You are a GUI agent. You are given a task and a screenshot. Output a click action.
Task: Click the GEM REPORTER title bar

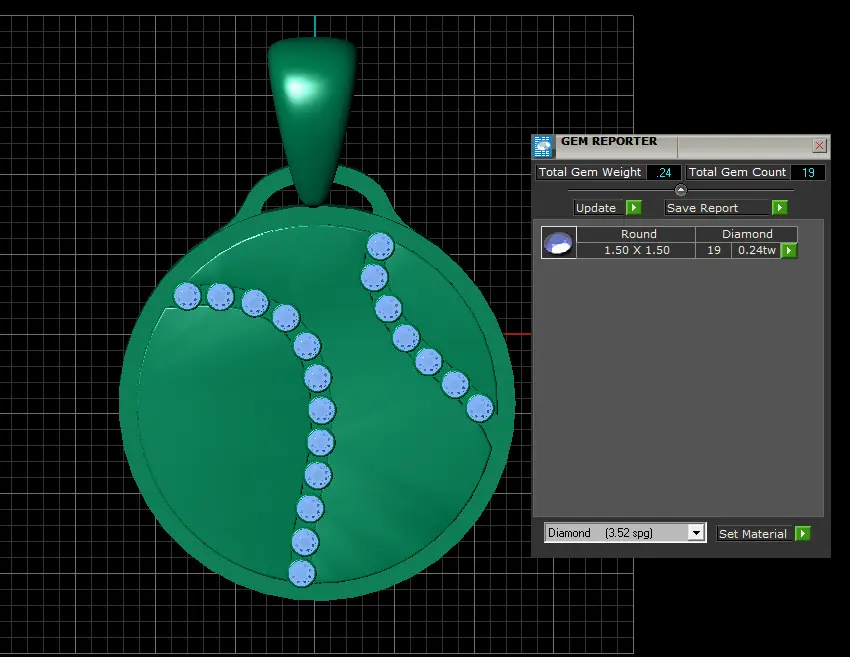coord(681,146)
